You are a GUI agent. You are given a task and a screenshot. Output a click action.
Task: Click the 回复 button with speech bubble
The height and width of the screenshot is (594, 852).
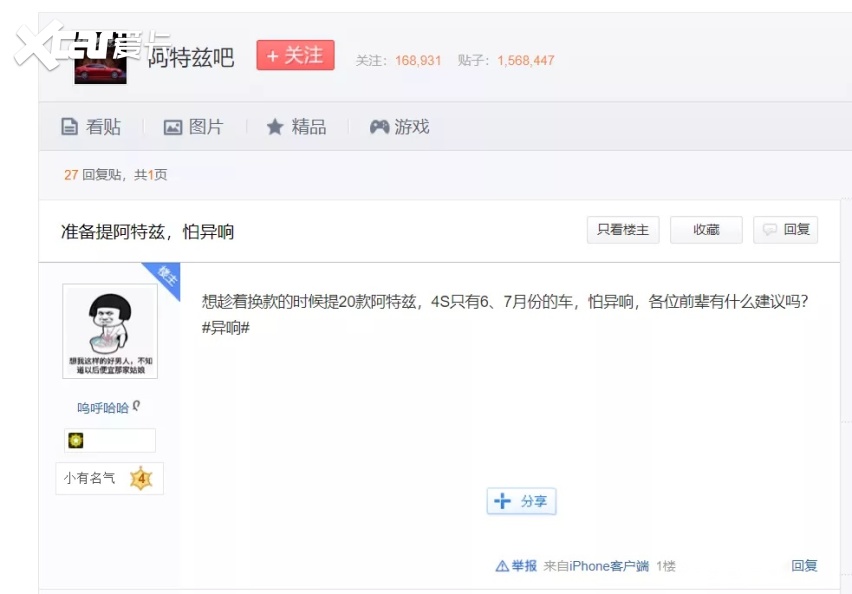click(786, 230)
